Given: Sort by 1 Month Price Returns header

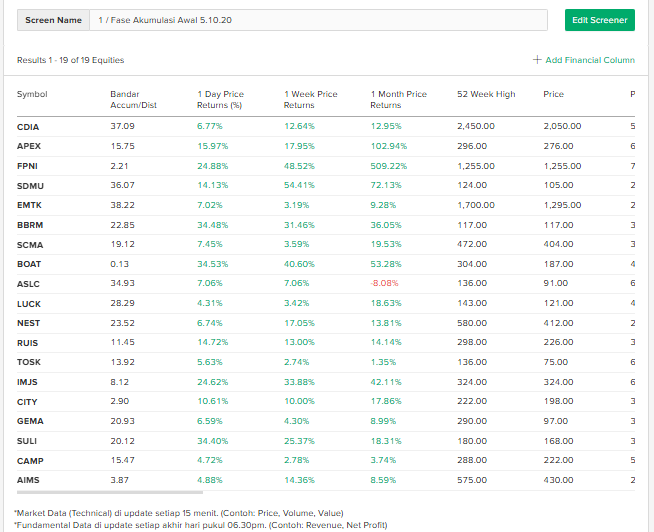Looking at the screenshot, I should pyautogui.click(x=398, y=99).
